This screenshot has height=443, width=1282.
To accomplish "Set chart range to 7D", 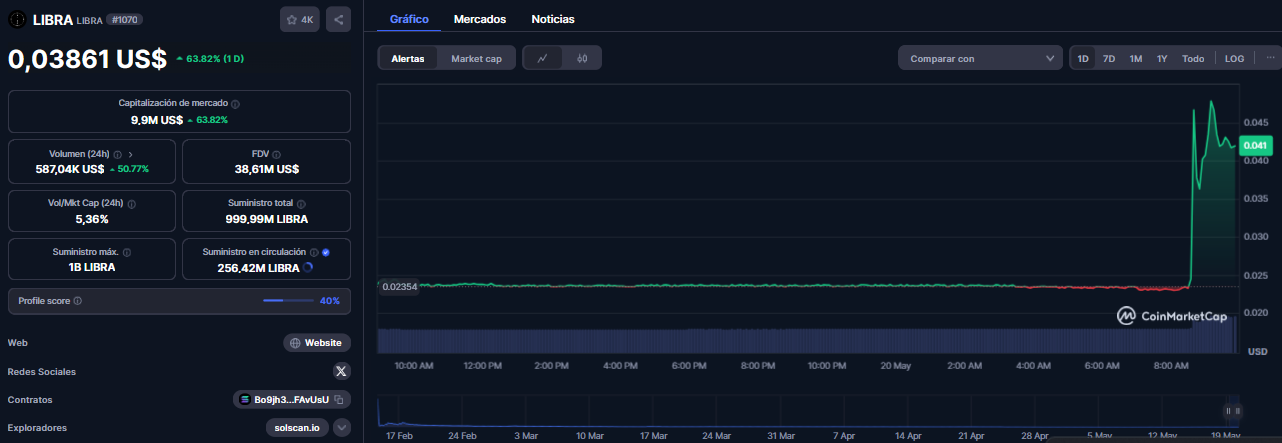I will (1109, 59).
